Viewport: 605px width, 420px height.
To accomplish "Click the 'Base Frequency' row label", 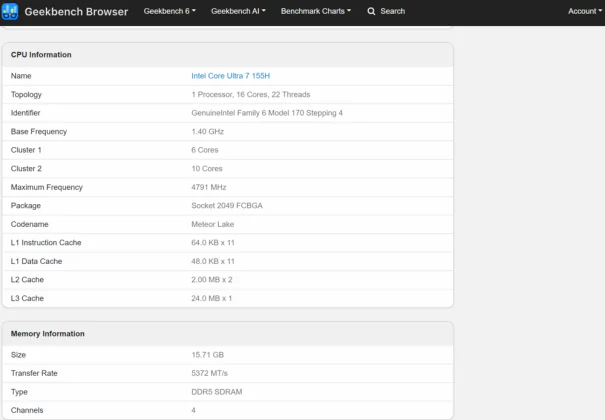I will pos(39,132).
